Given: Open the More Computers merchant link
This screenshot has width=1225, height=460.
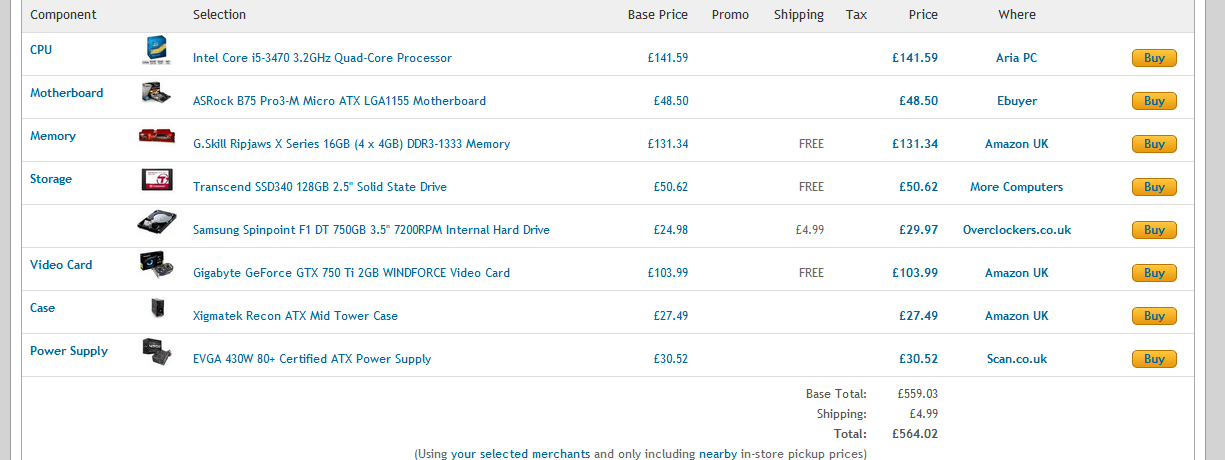Looking at the screenshot, I should (1016, 187).
